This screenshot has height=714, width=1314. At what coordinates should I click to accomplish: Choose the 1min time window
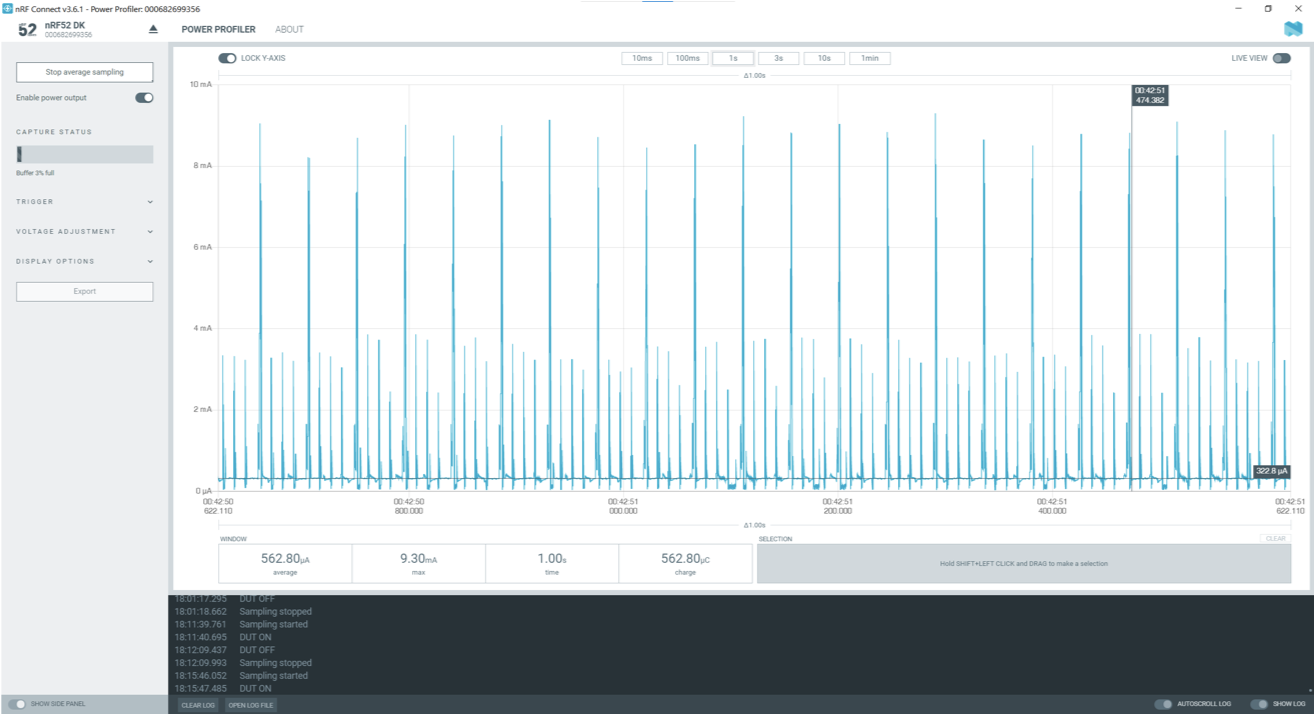[x=870, y=58]
